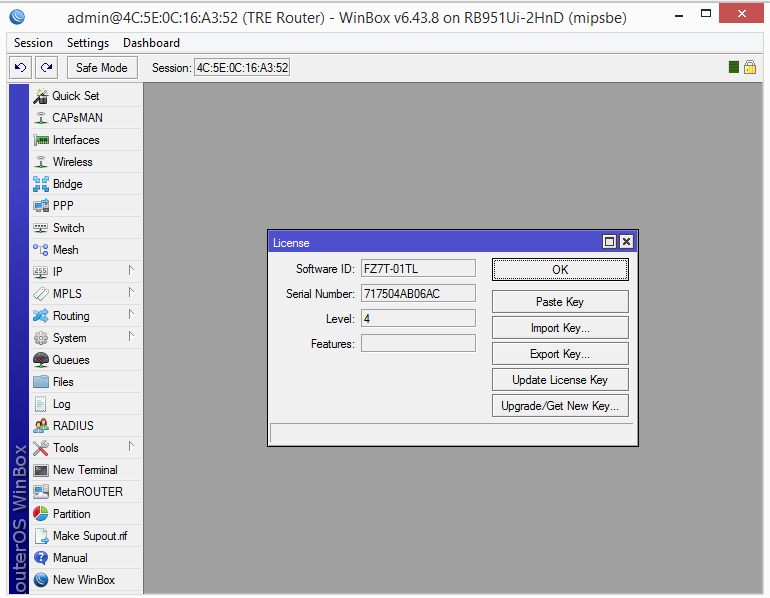Click the Redo arrow in toolbar

point(47,67)
